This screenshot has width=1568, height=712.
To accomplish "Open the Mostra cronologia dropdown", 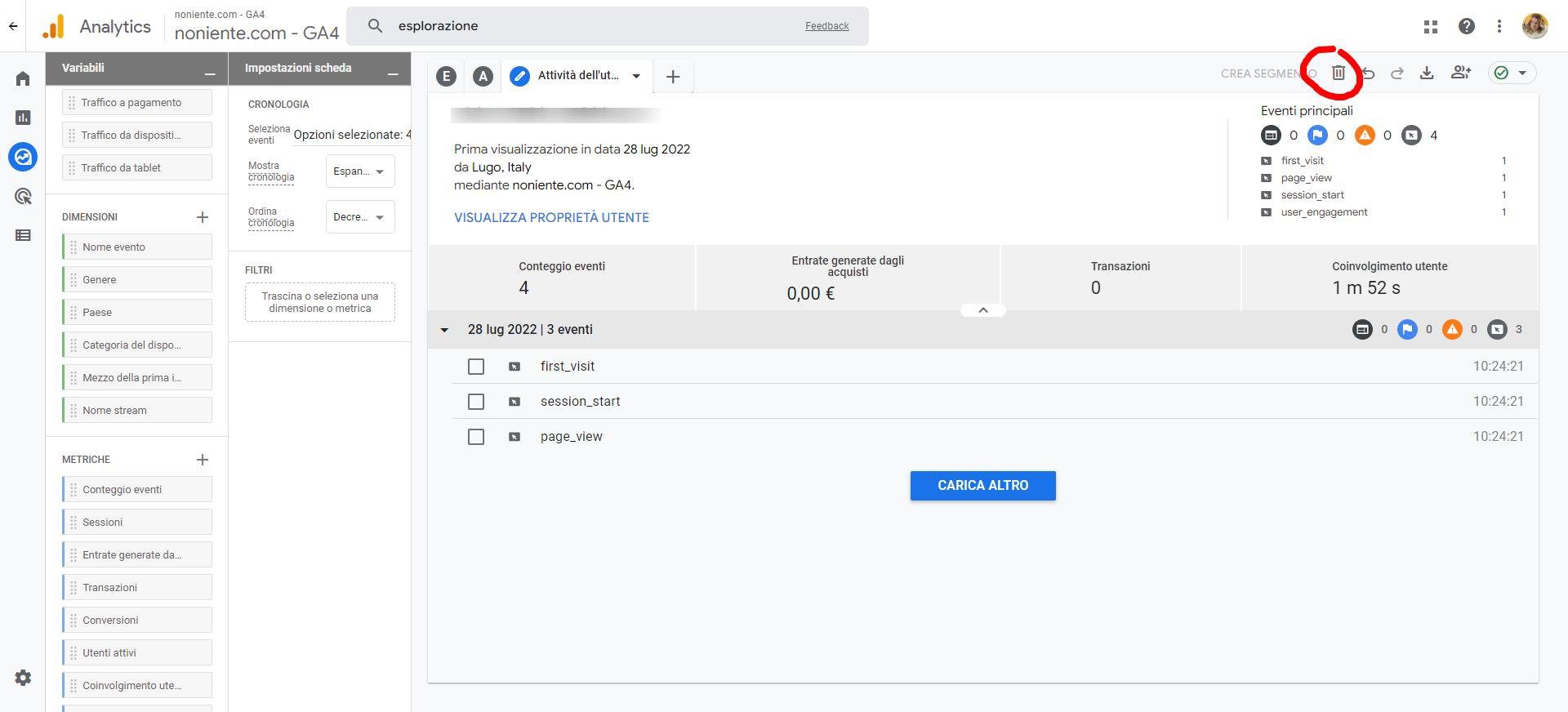I will click(359, 171).
